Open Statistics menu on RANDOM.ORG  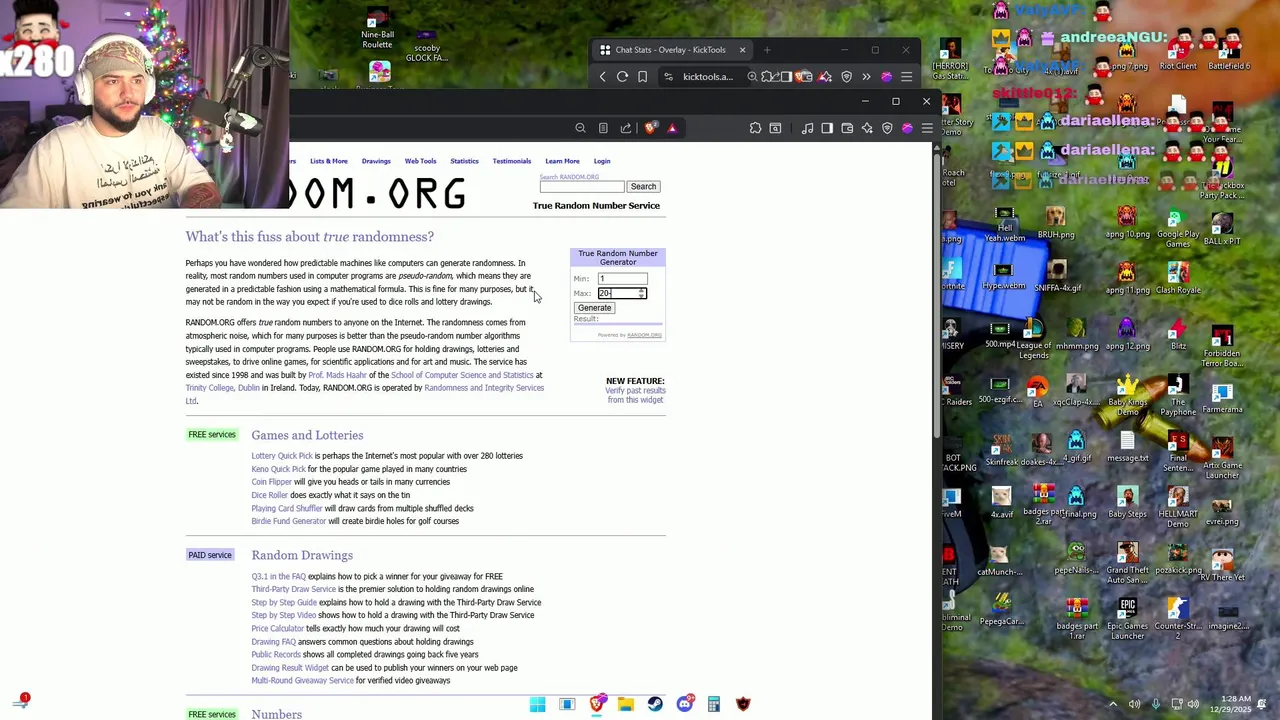[x=464, y=161]
